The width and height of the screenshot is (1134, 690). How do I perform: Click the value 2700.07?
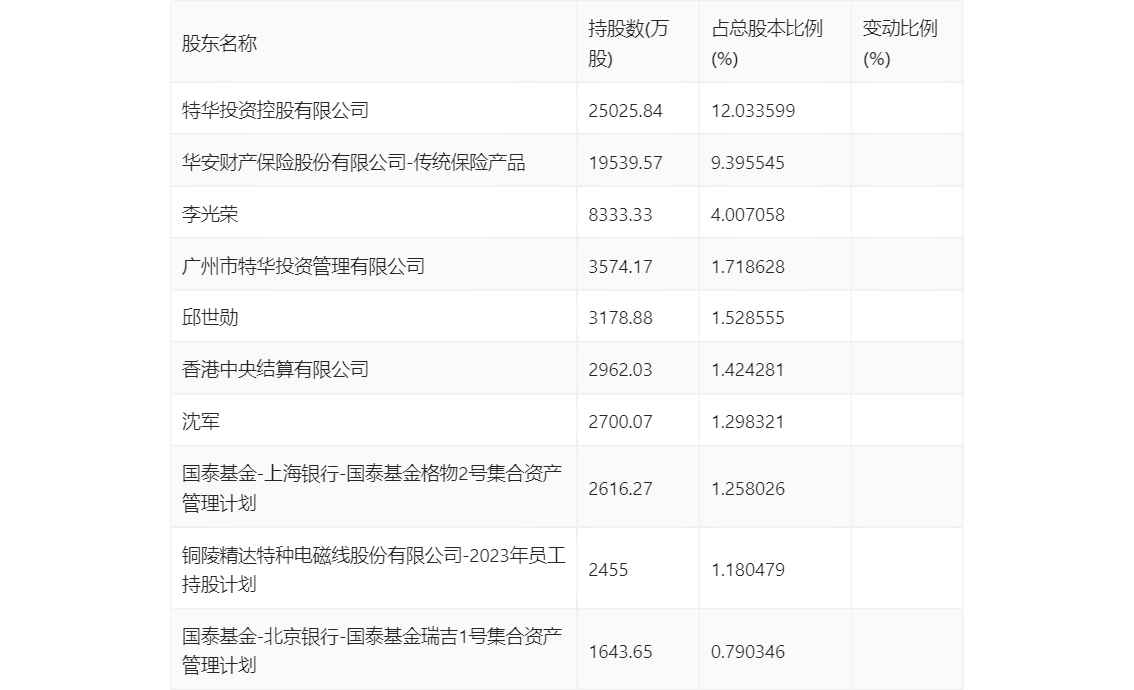point(621,422)
